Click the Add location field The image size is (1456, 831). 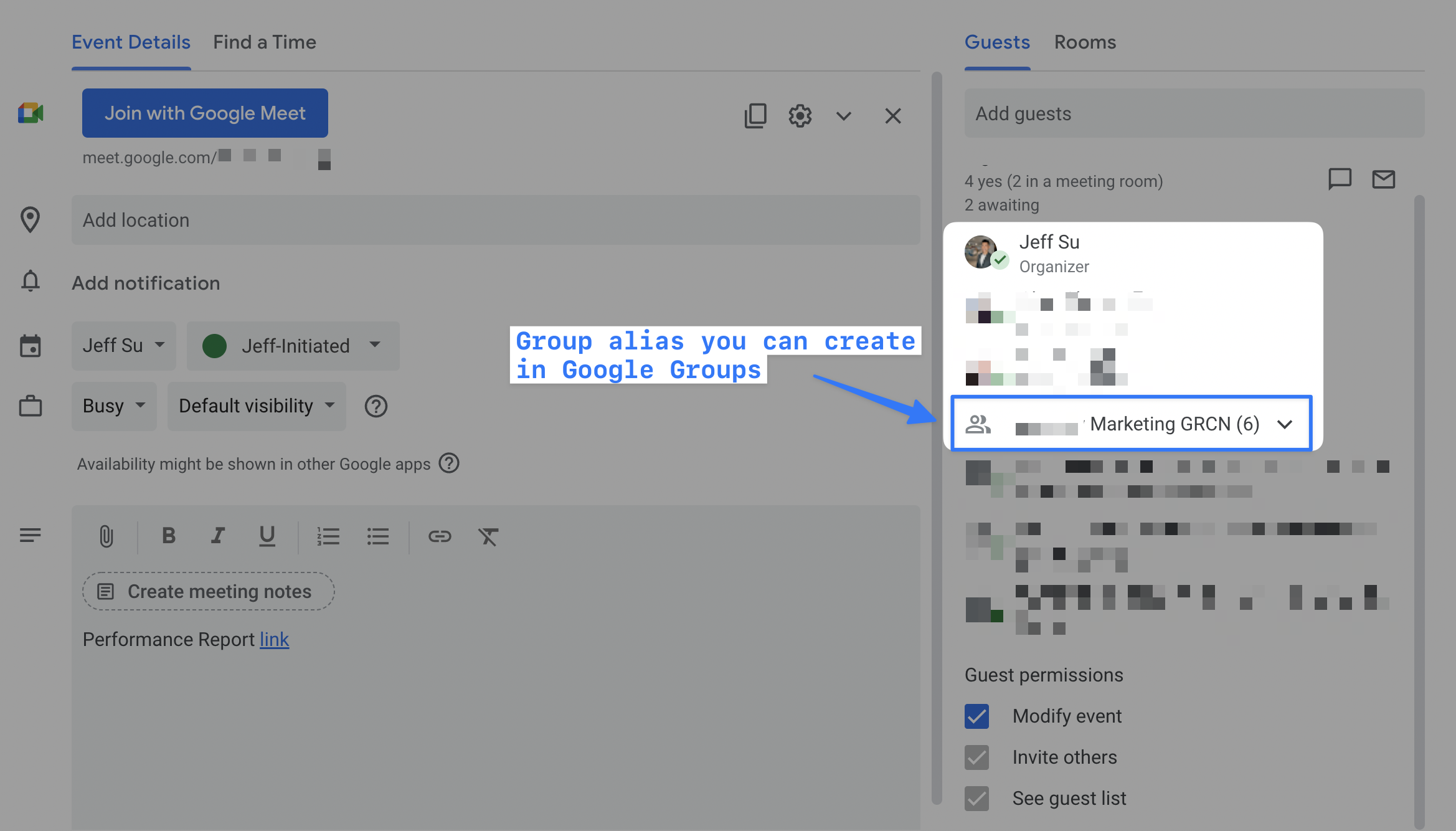pyautogui.click(x=496, y=220)
